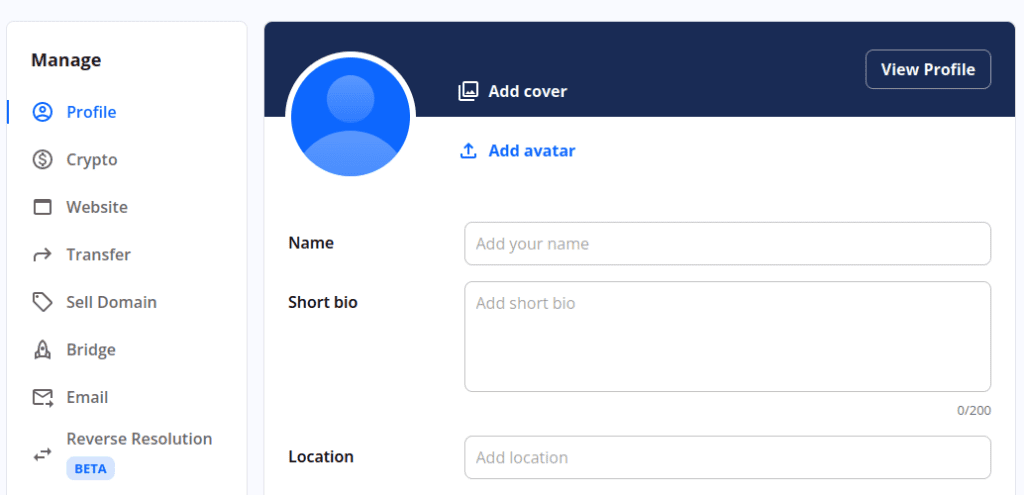
Task: Click the Add cover image icon
Action: 468,92
